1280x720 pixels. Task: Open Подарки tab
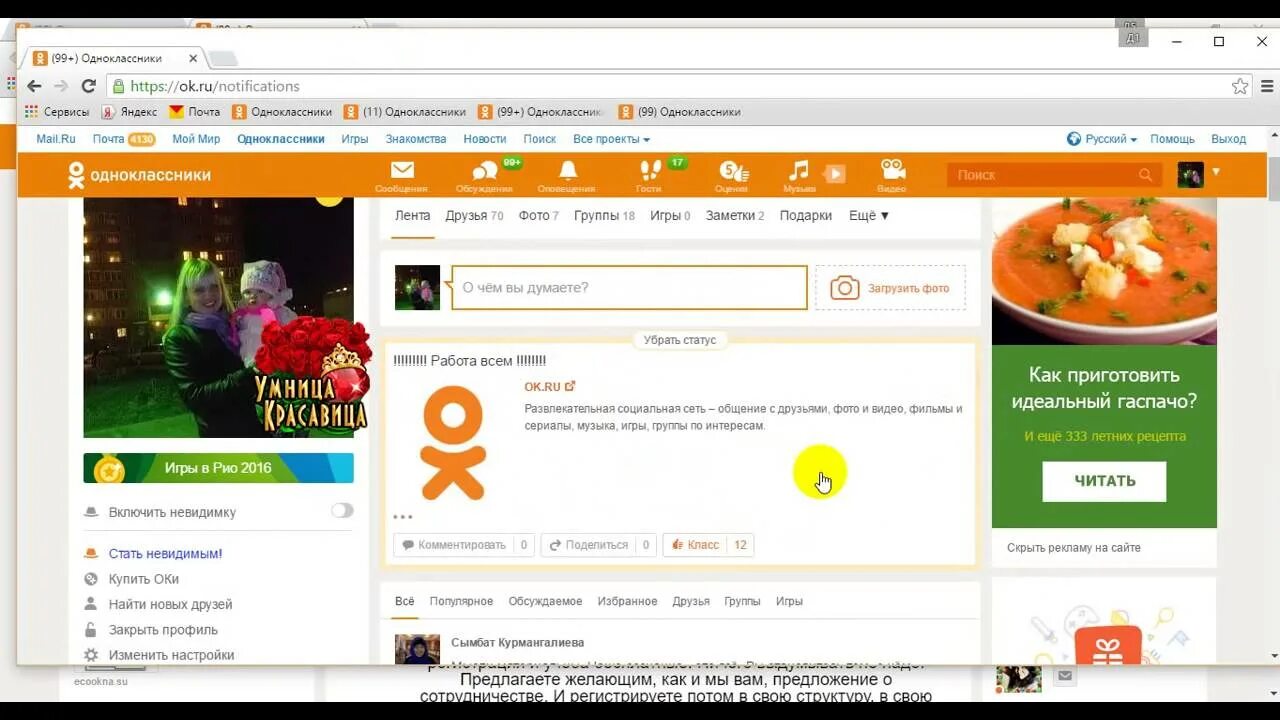click(x=806, y=215)
